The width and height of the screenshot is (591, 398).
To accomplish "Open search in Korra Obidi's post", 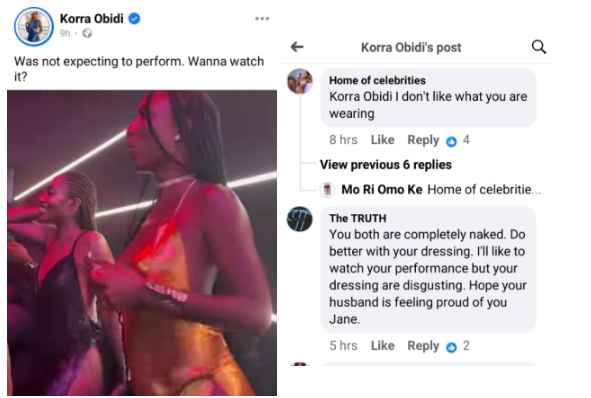I will click(x=539, y=47).
